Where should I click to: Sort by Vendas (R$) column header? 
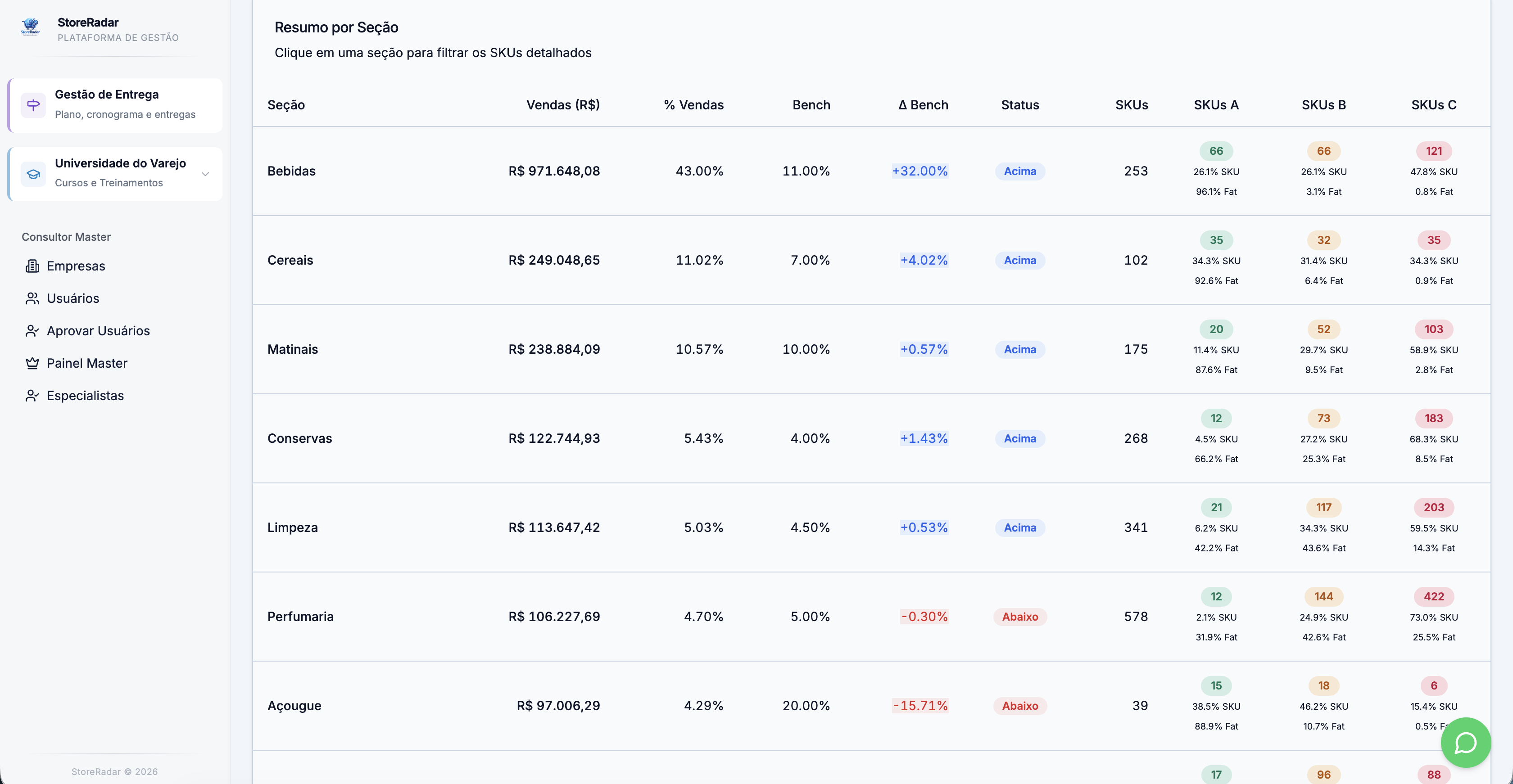click(563, 105)
